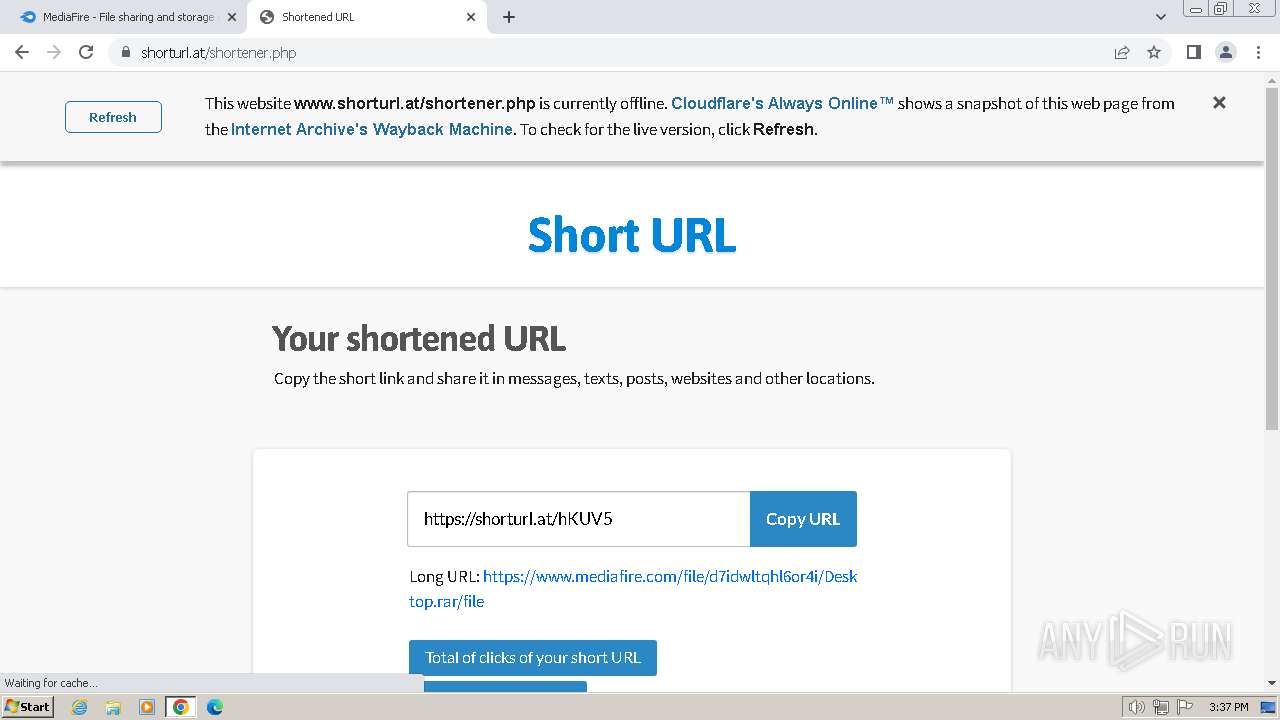Open the browser side panel
1280x720 pixels.
coord(1193,52)
